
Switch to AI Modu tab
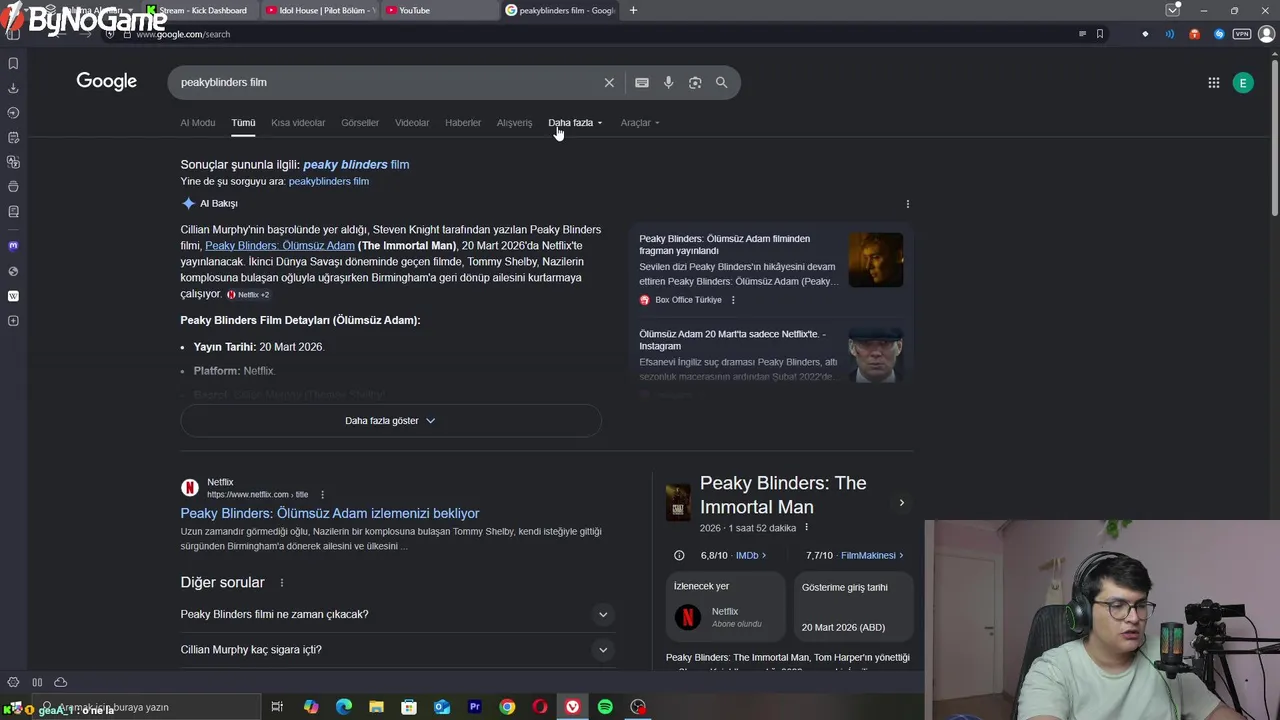pyautogui.click(x=198, y=123)
